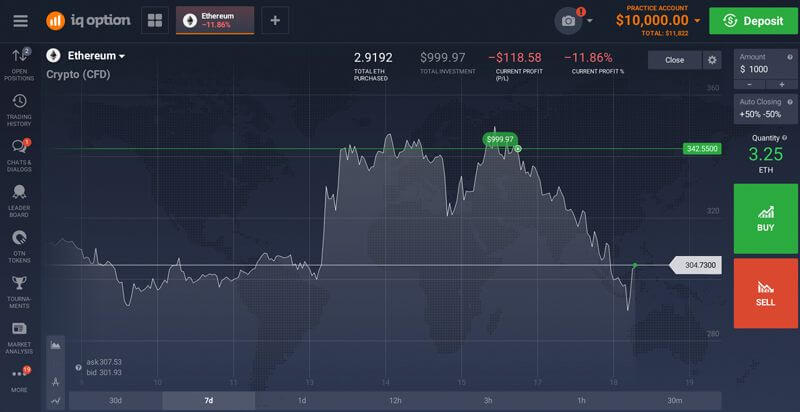800x412 pixels.
Task: Expand the camera dropdown arrow
Action: (x=590, y=21)
